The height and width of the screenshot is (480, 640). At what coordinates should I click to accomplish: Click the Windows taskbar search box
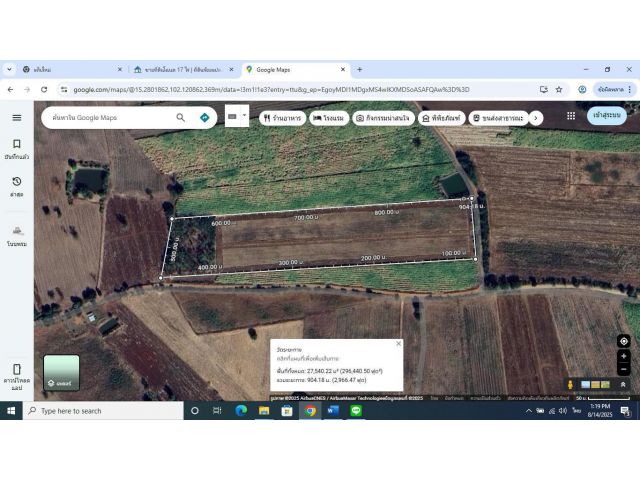104,411
